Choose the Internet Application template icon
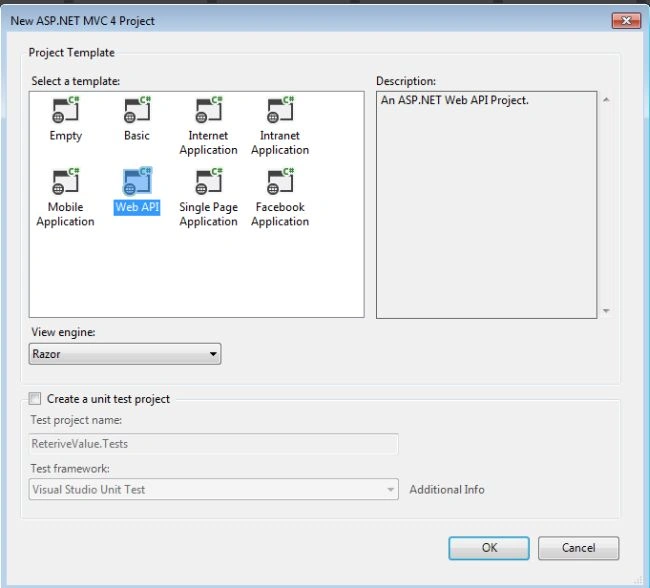The image size is (650, 588). pyautogui.click(x=209, y=110)
